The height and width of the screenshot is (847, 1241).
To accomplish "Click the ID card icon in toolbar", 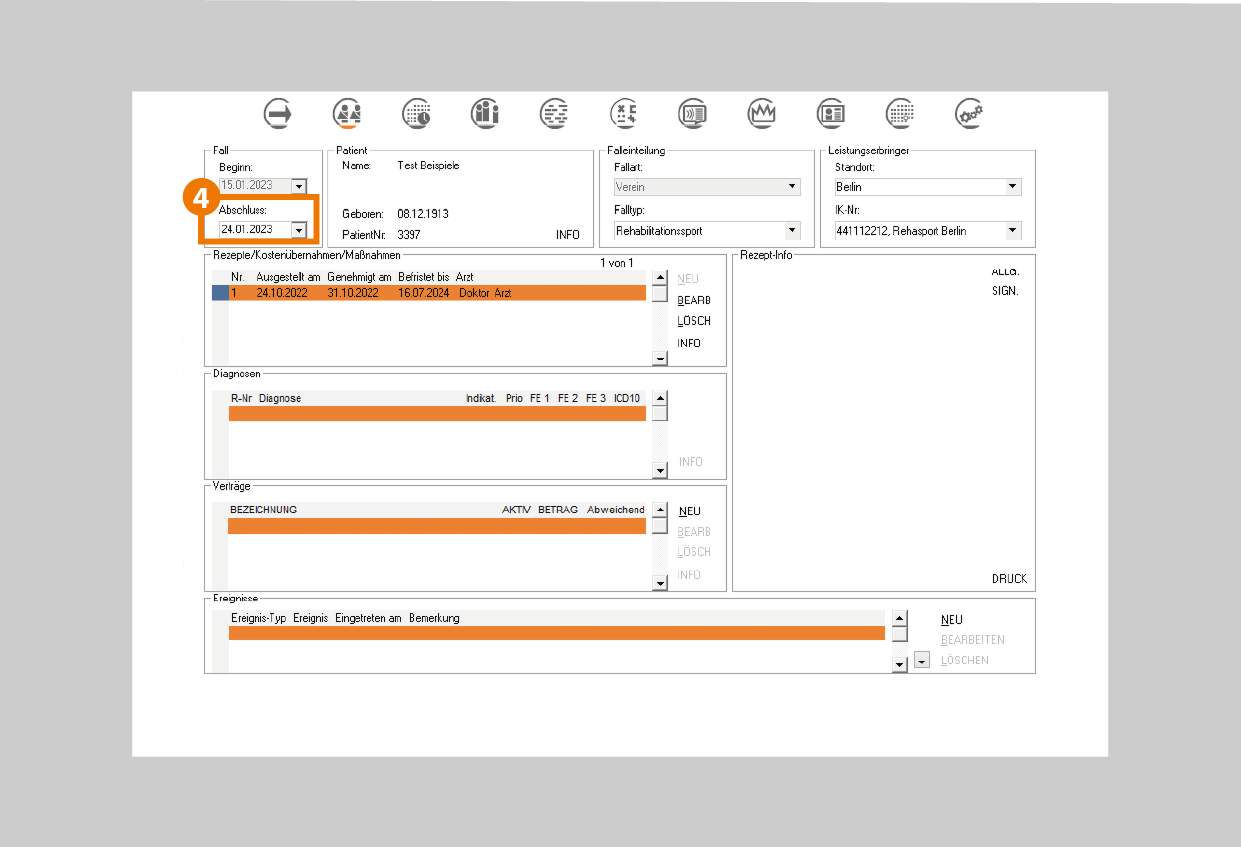I will click(x=831, y=114).
